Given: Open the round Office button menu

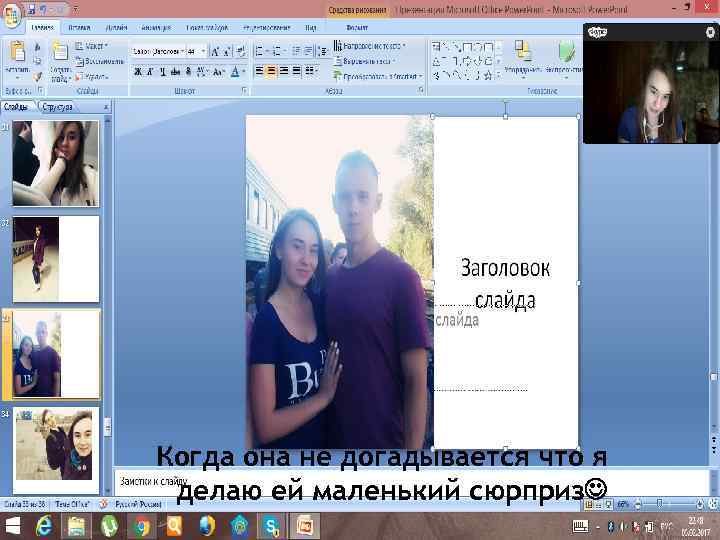Looking at the screenshot, I should (11, 15).
